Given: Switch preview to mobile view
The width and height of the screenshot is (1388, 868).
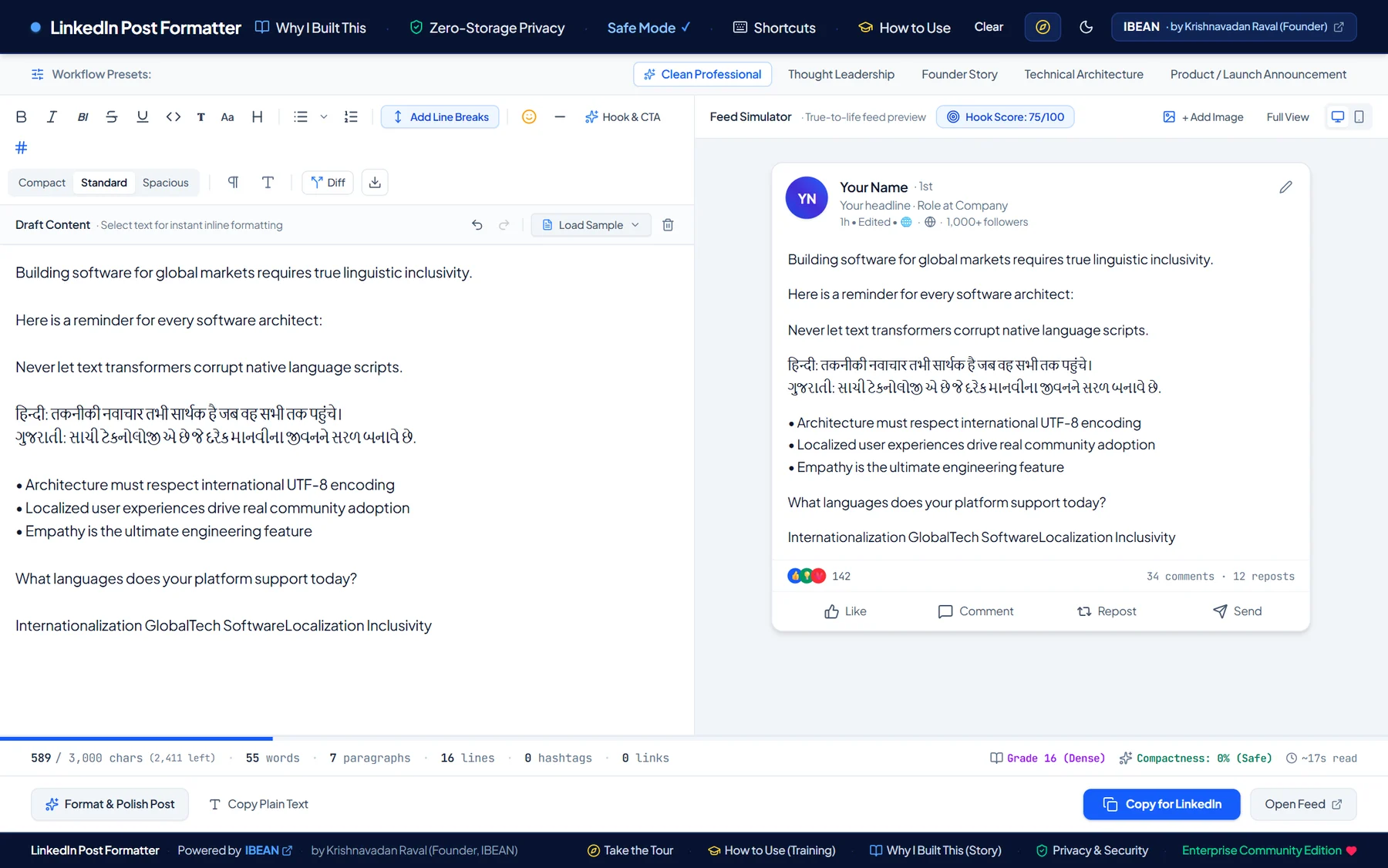Looking at the screenshot, I should pos(1359,117).
